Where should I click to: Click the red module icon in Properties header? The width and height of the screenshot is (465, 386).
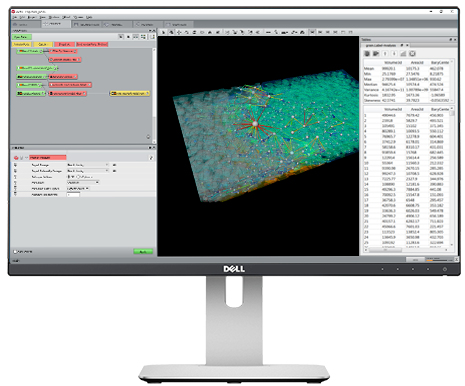(16, 158)
